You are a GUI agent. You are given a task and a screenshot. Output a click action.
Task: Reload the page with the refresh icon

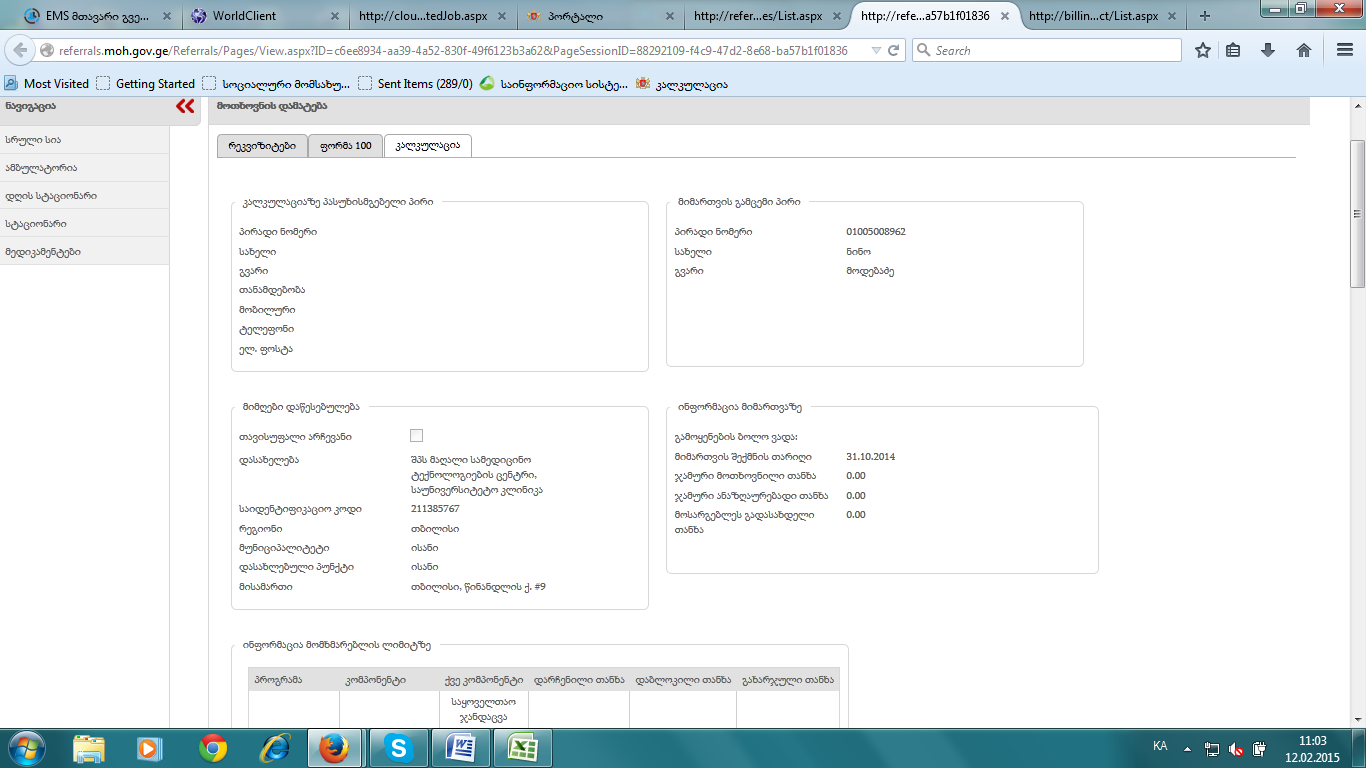tap(894, 50)
